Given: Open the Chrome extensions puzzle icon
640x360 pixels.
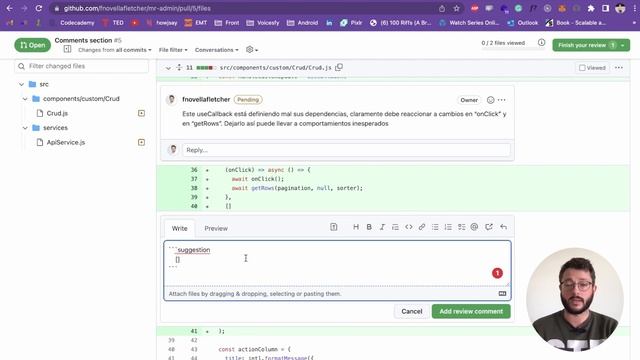Looking at the screenshot, I should point(591,8).
